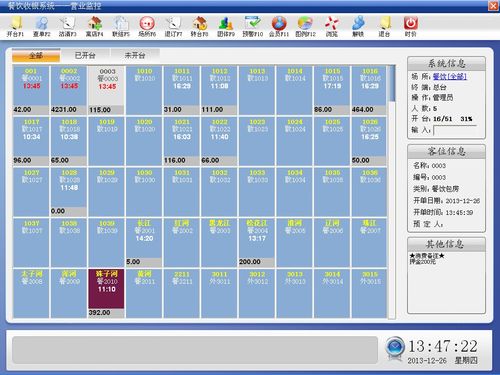Select empty table card 1036
The image size is (500, 375).
[369, 192]
